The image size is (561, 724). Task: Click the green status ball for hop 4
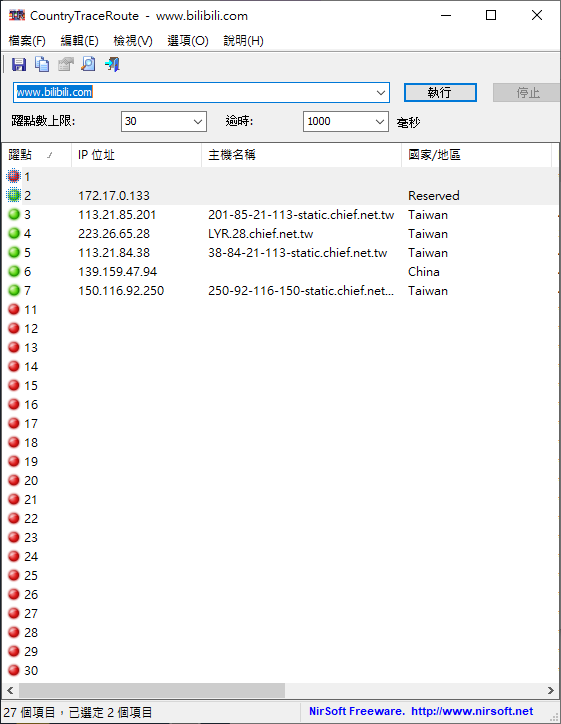(x=14, y=233)
